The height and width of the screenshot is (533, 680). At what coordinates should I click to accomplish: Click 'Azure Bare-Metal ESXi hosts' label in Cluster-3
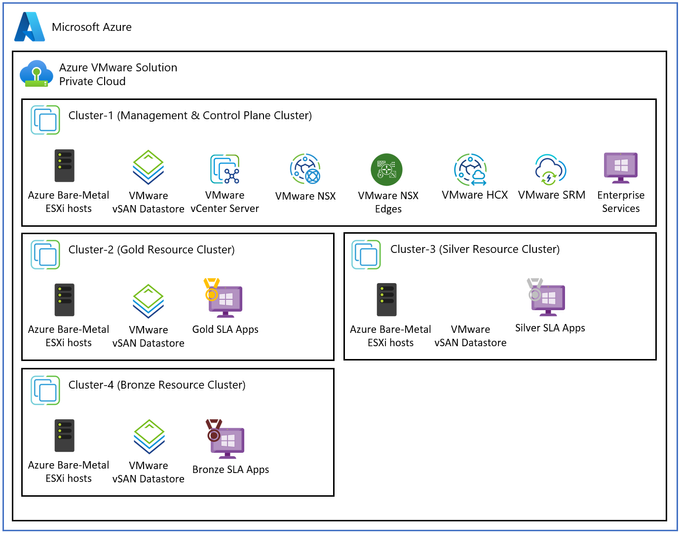[x=390, y=336]
